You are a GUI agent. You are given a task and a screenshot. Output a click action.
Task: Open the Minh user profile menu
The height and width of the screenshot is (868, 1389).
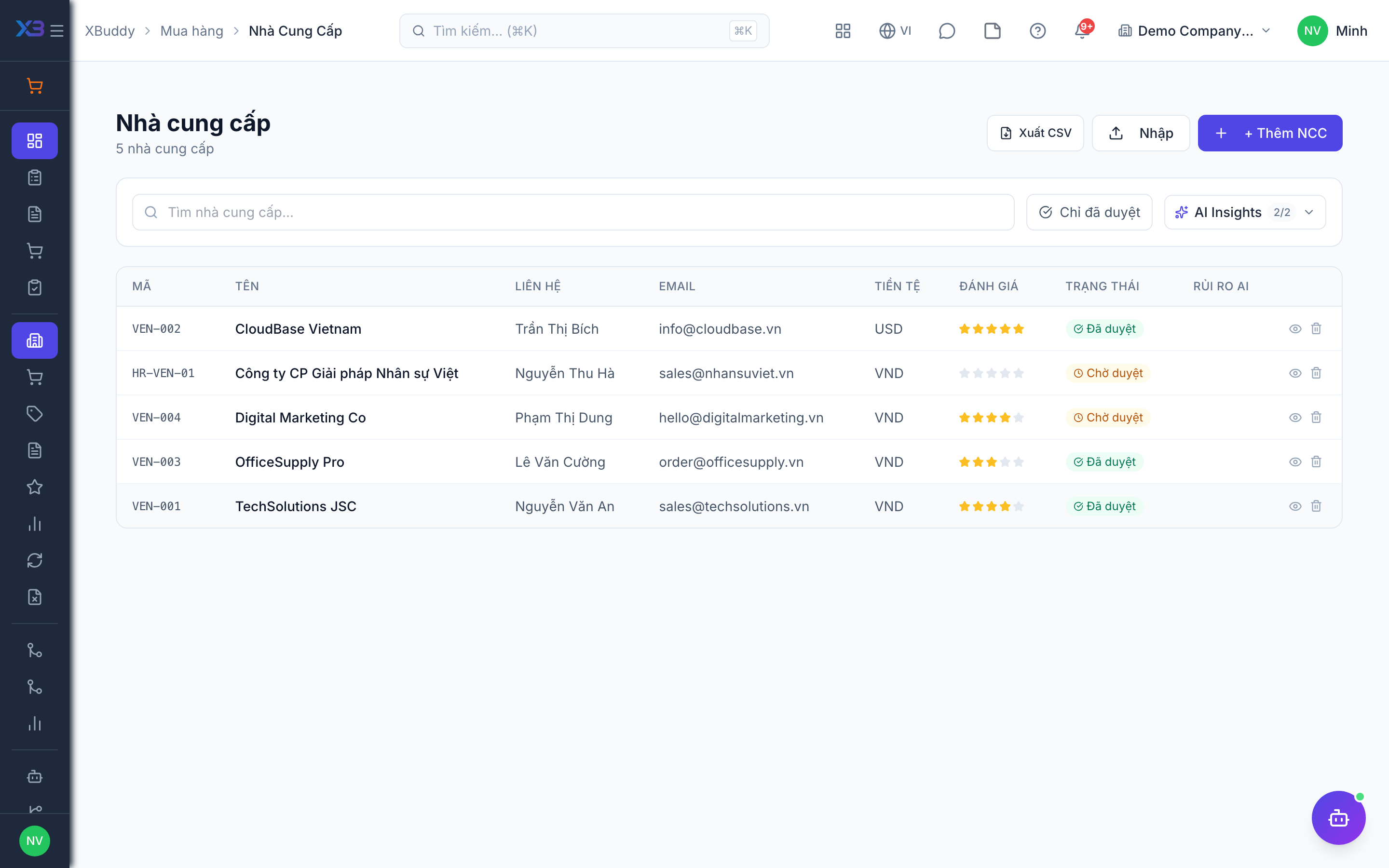[x=1332, y=31]
